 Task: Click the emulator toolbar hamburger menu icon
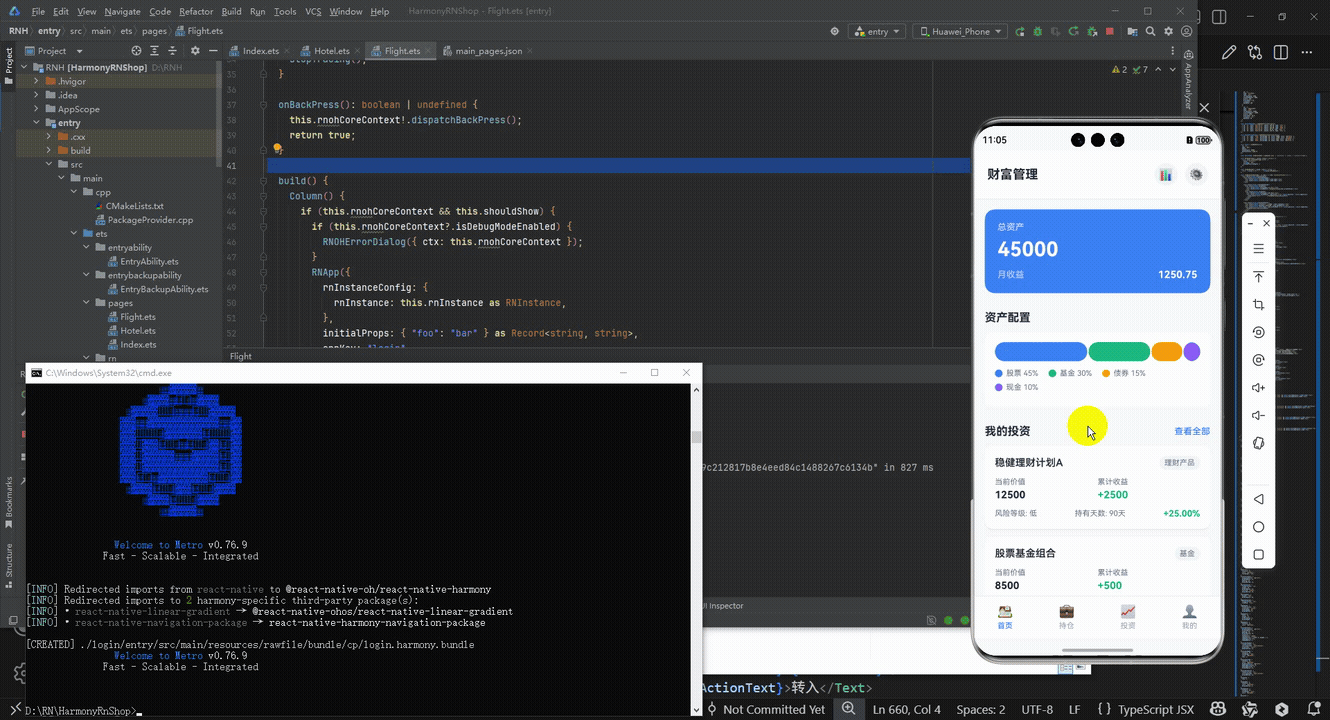point(1259,248)
